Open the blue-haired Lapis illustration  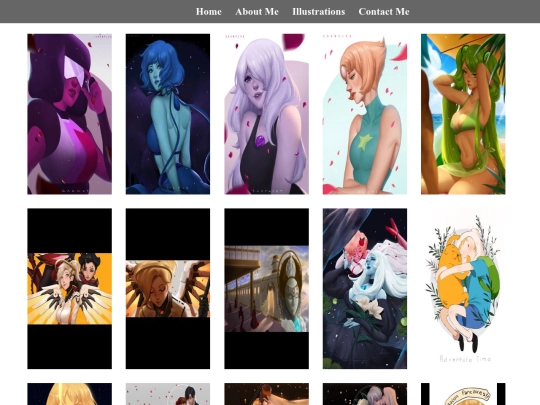(x=168, y=114)
